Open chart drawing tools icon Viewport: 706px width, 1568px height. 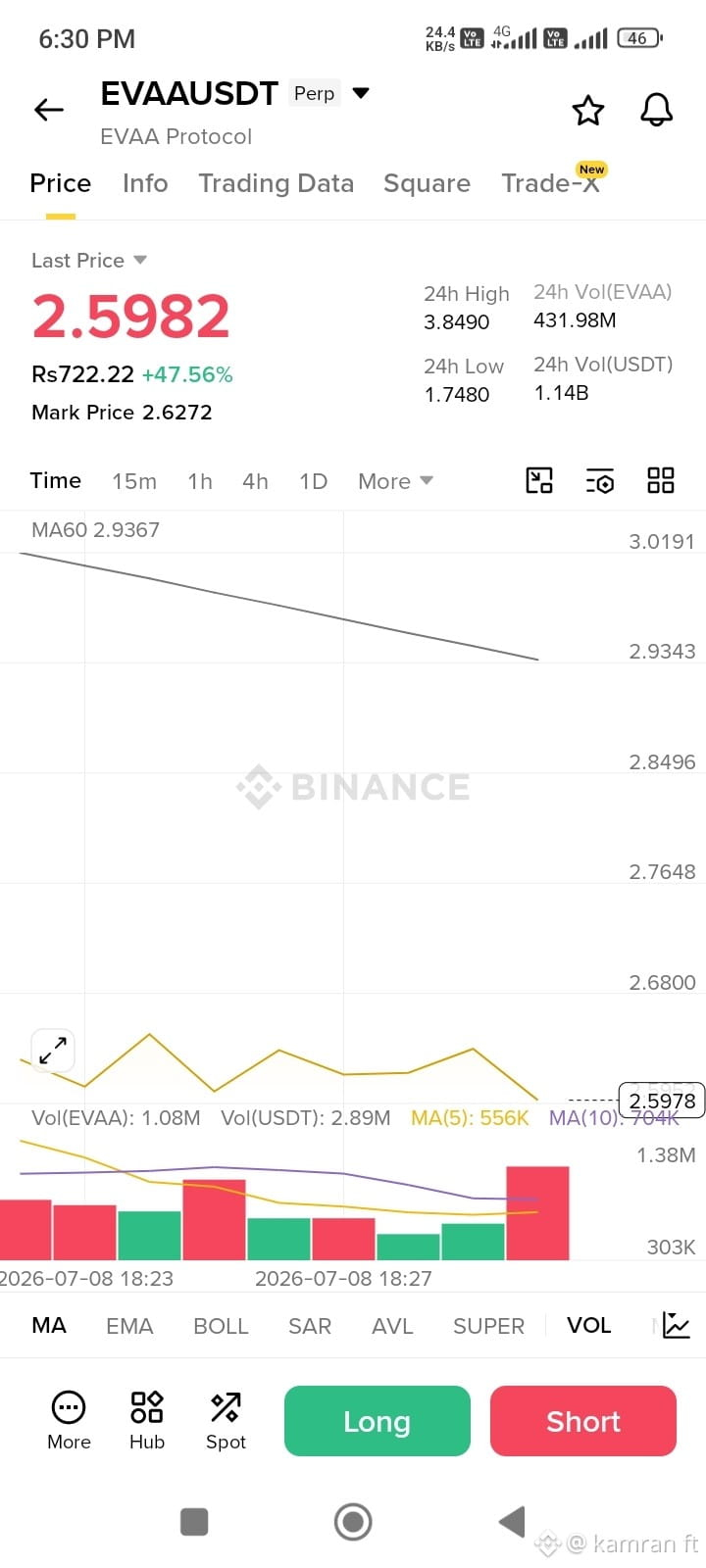point(539,480)
